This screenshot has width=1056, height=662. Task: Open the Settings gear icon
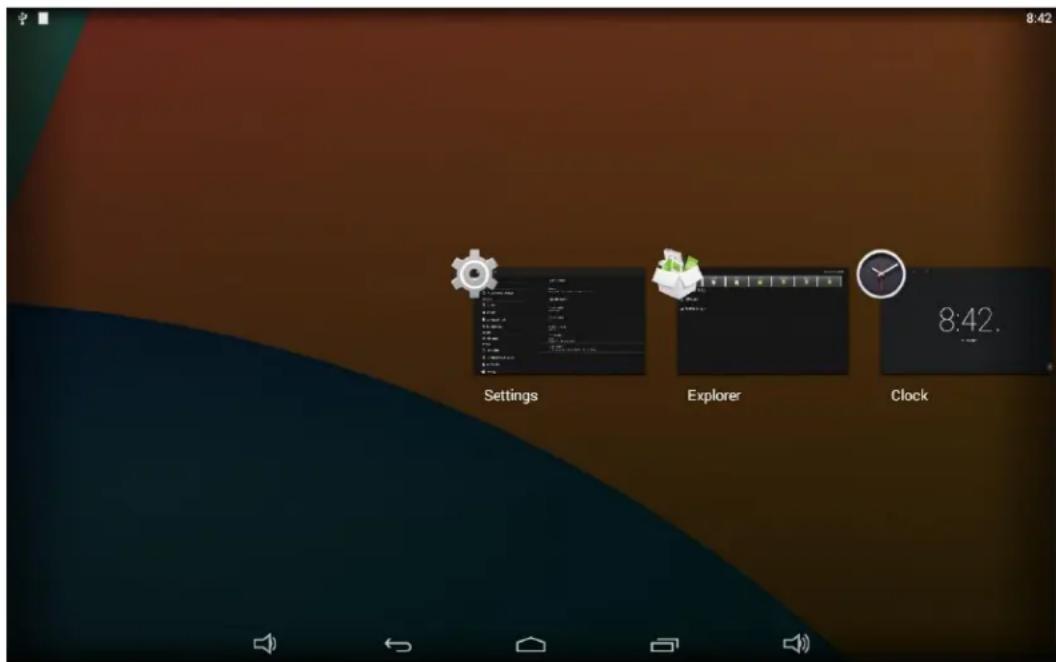click(475, 273)
